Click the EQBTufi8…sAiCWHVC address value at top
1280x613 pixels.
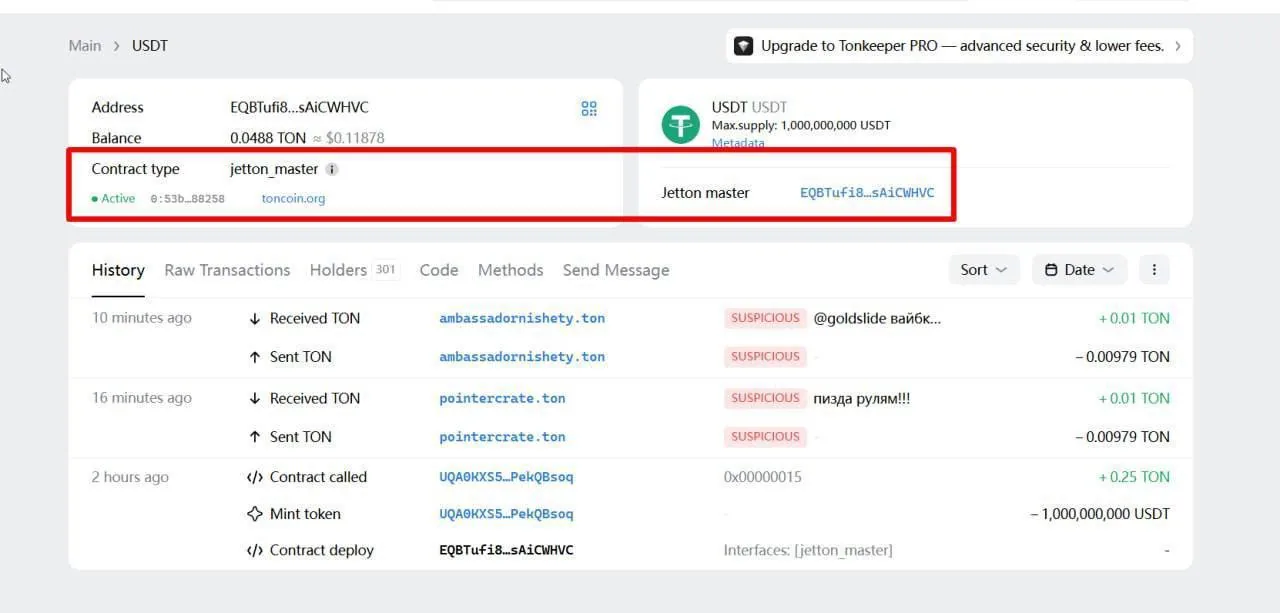(299, 108)
